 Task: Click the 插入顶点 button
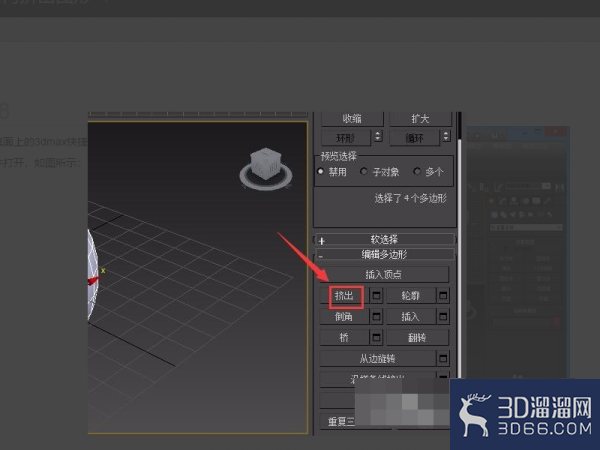click(x=384, y=274)
